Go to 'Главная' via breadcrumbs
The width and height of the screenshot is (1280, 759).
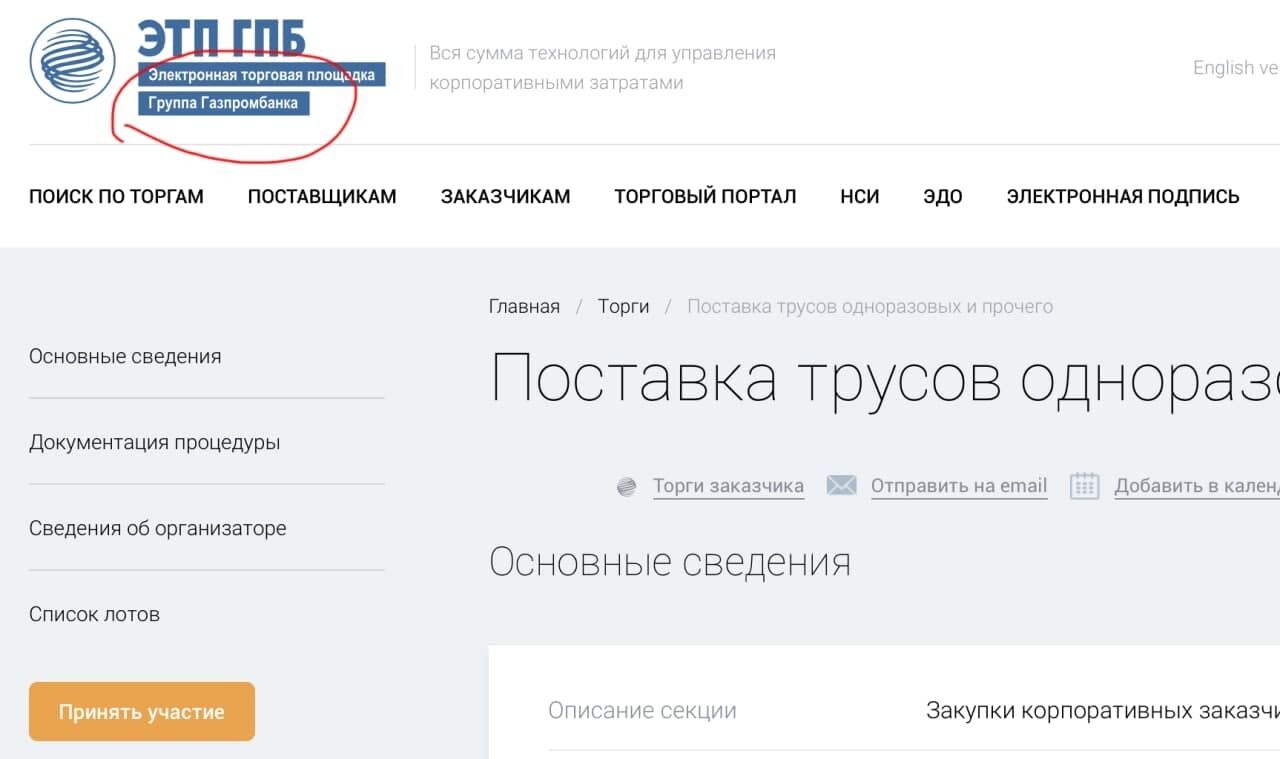coord(523,306)
